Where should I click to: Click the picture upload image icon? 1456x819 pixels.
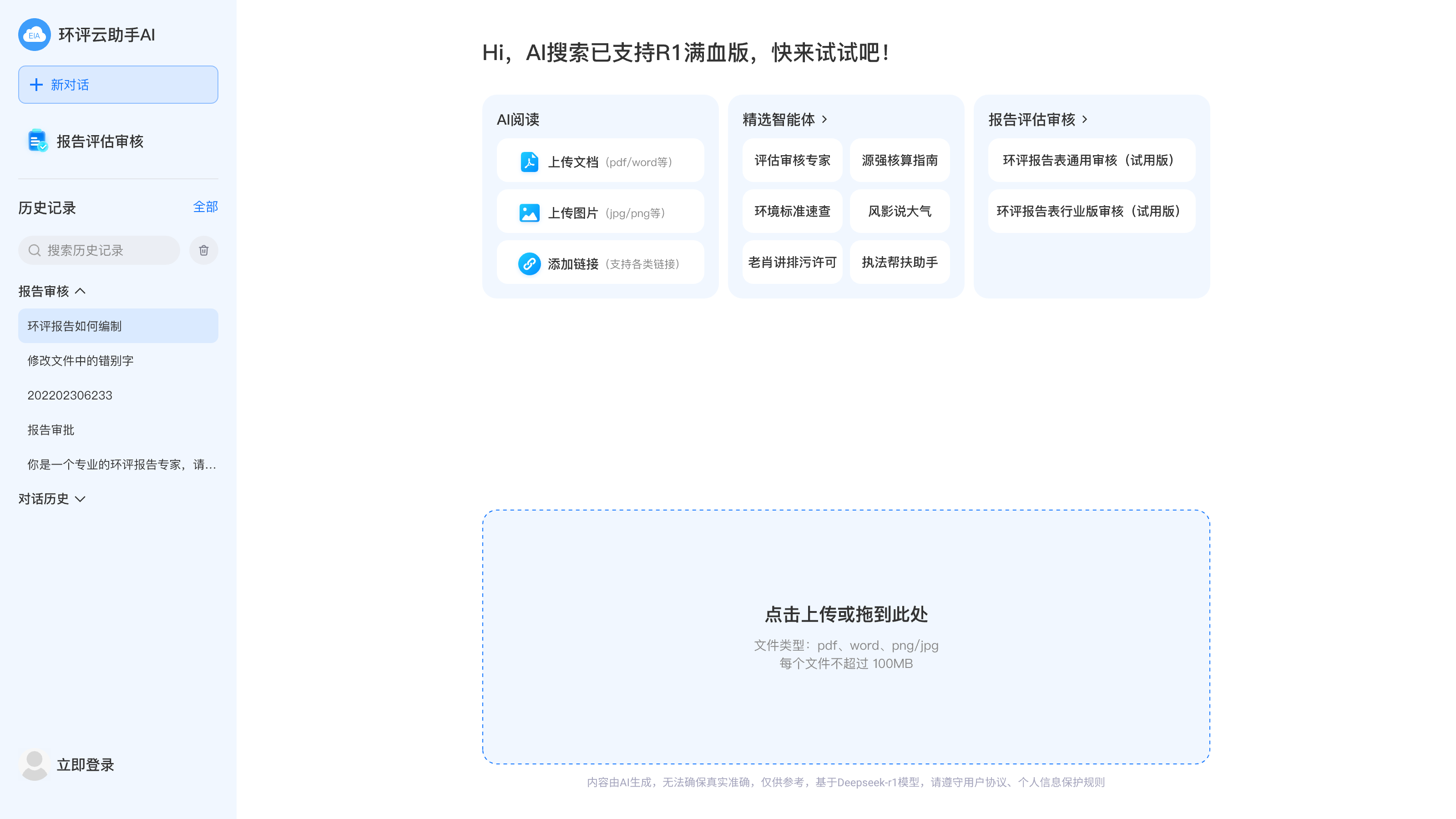pyautogui.click(x=529, y=213)
